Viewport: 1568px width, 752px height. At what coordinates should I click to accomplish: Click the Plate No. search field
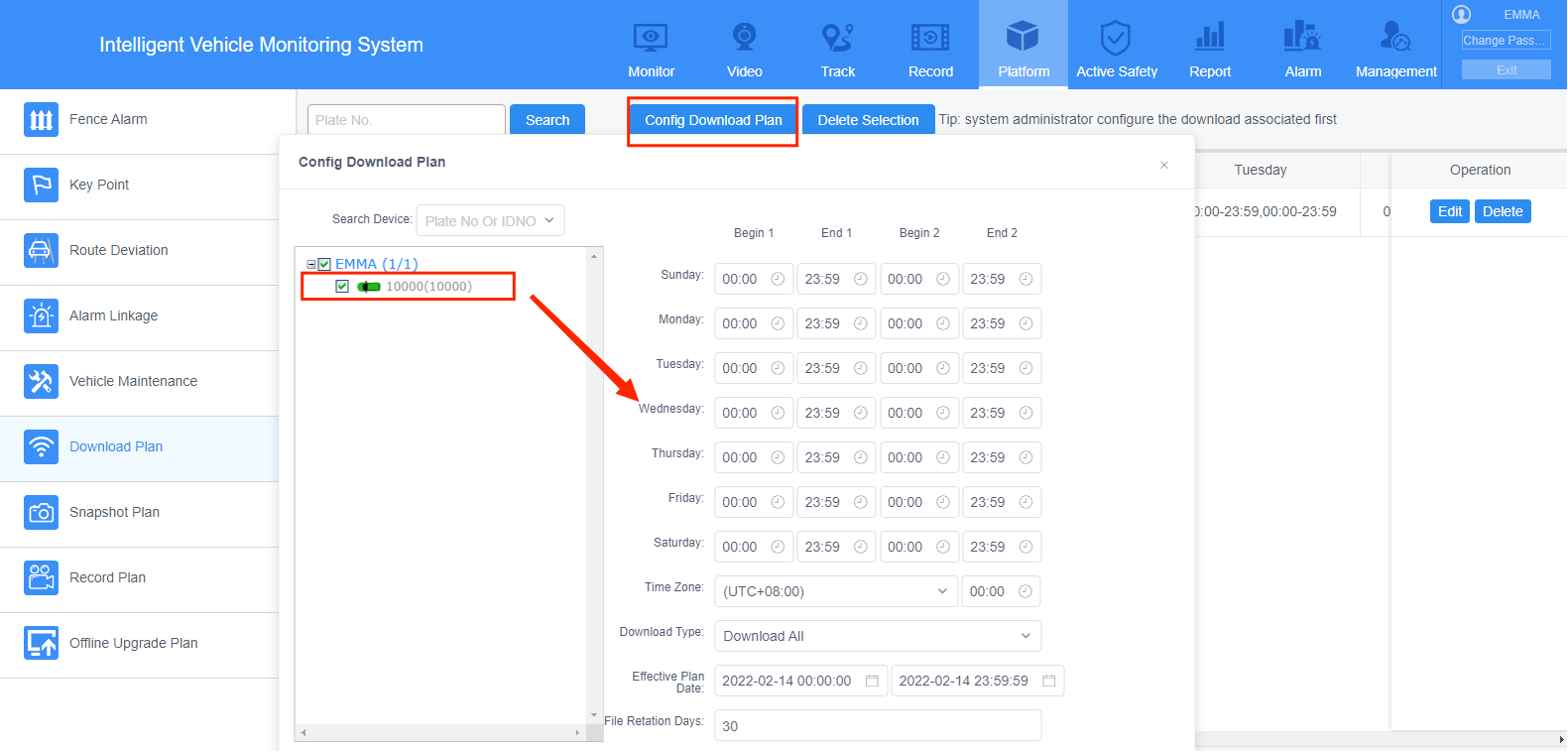point(407,120)
